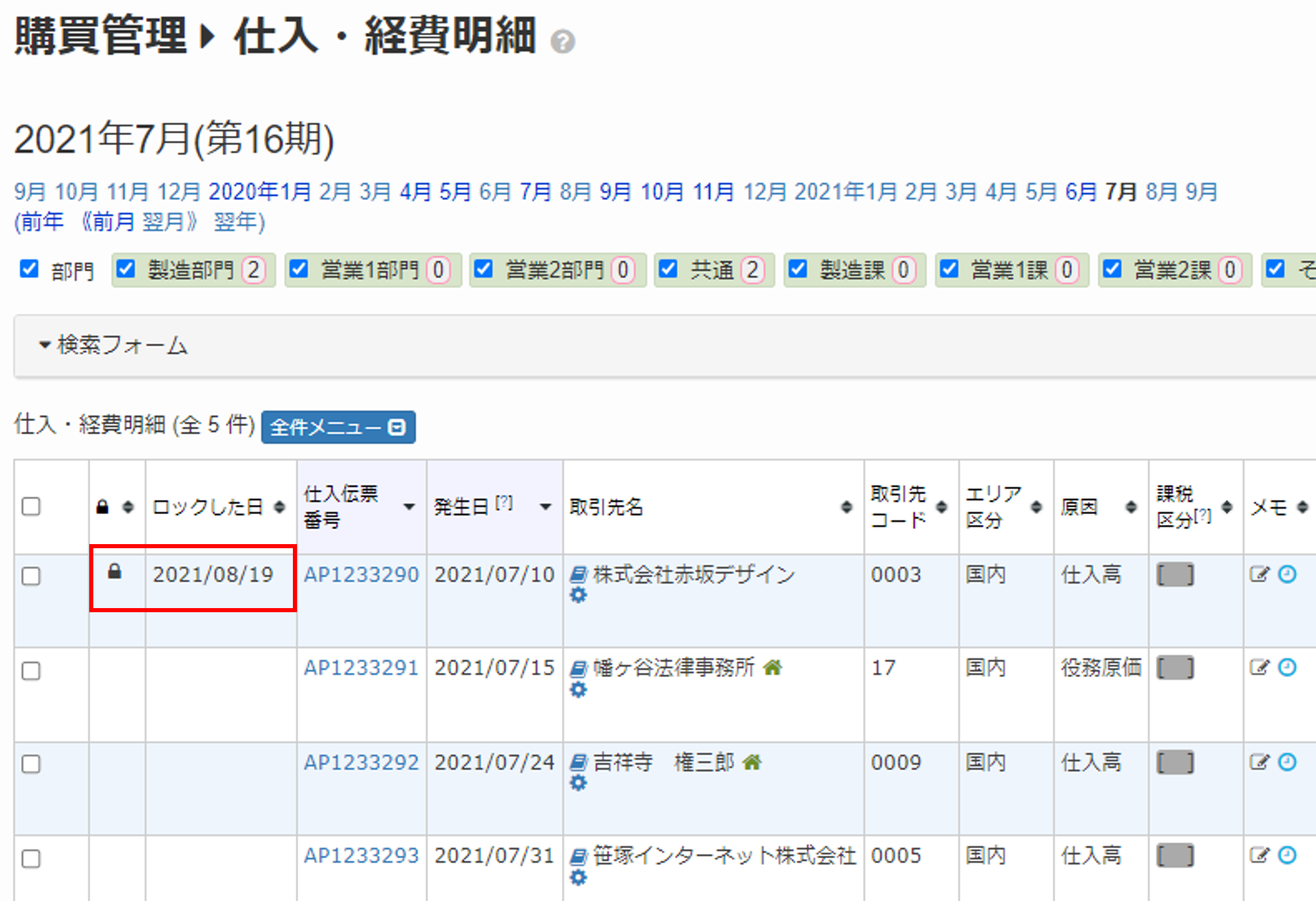Click the lock icon in AP1233290 row

[114, 571]
